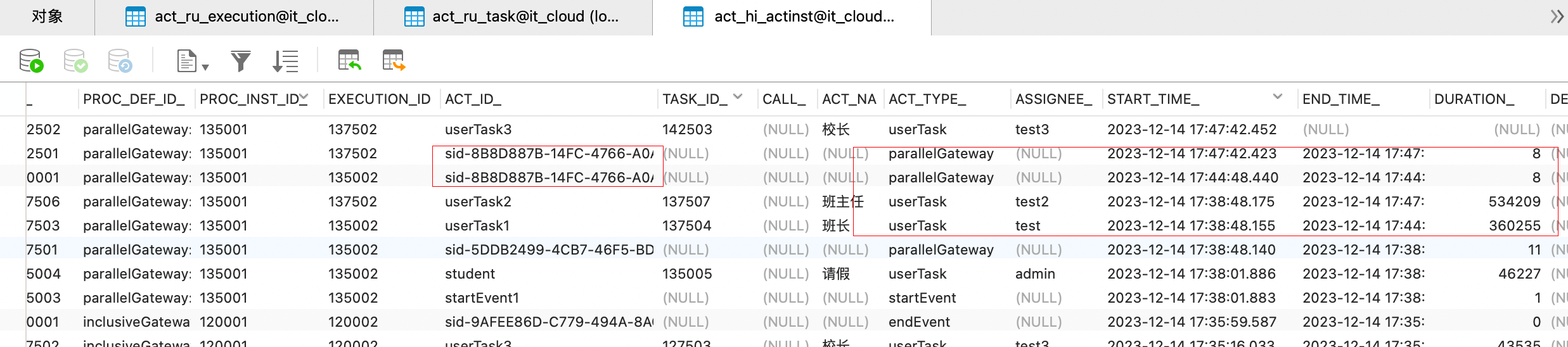The height and width of the screenshot is (347, 1568).
Task: Click the text document view icon
Action: (186, 61)
